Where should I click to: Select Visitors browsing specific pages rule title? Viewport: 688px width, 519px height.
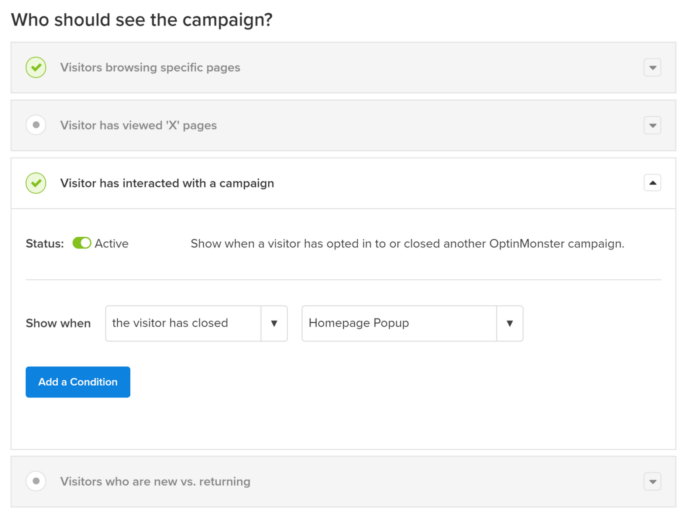coord(150,68)
